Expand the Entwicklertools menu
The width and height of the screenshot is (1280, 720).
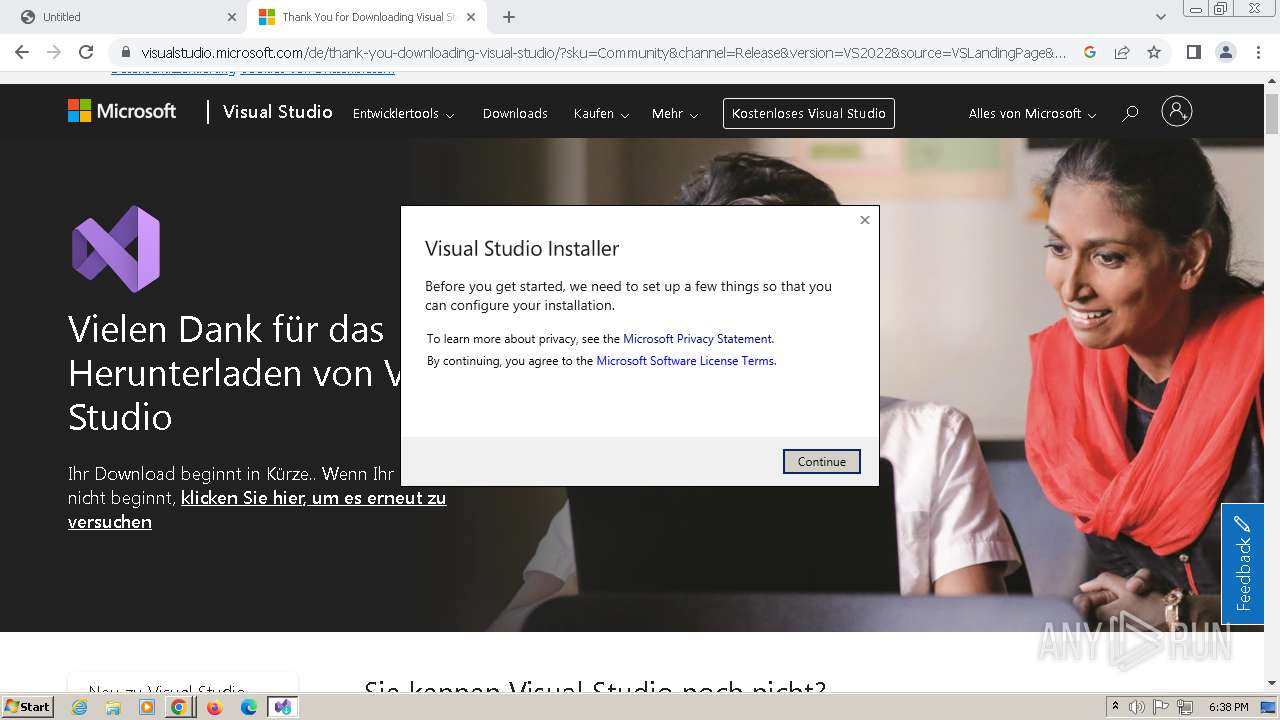[x=403, y=114]
